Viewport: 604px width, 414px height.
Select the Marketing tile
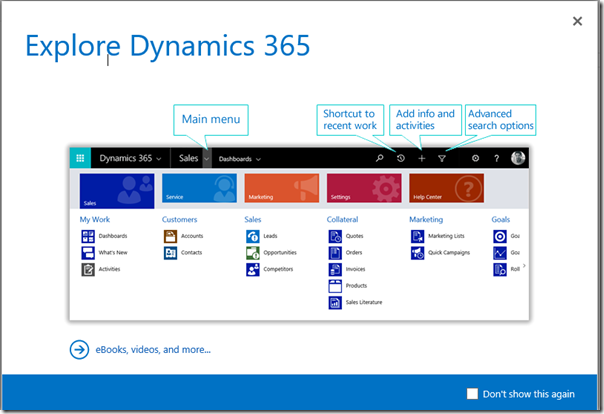[282, 188]
